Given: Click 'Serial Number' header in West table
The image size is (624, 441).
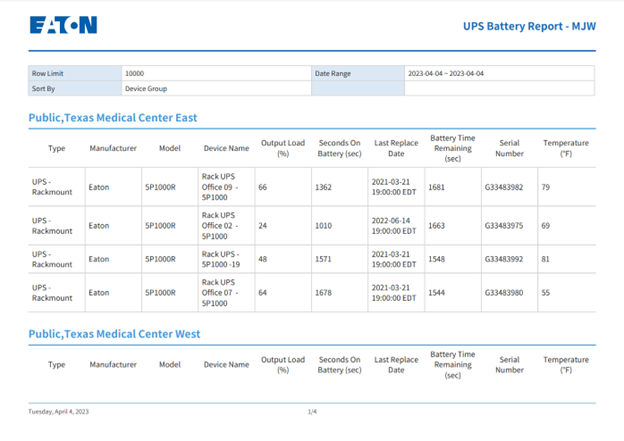Looking at the screenshot, I should pos(509,365).
